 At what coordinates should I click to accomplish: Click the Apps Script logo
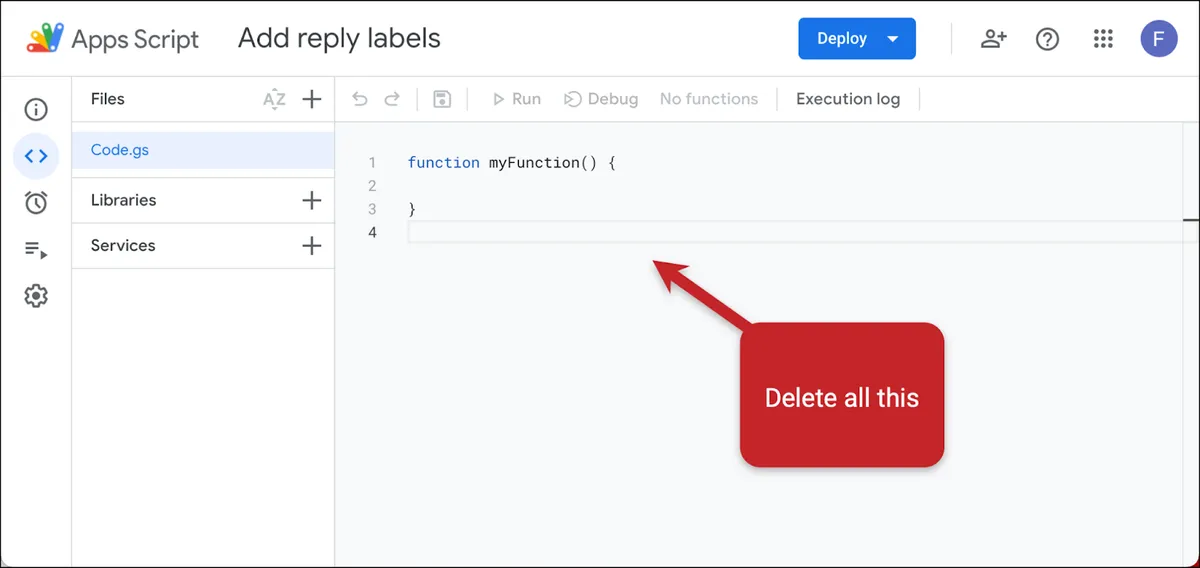pyautogui.click(x=45, y=39)
